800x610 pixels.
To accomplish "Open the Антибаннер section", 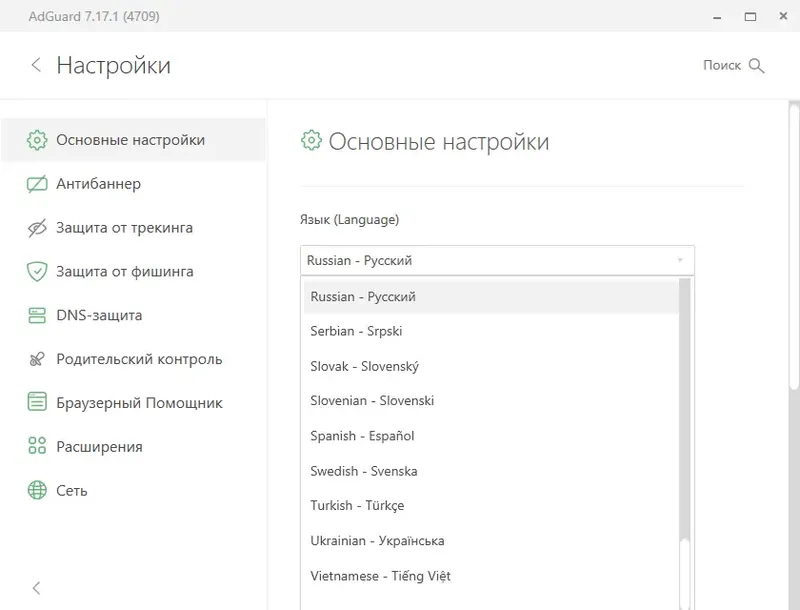I will (x=134, y=184).
